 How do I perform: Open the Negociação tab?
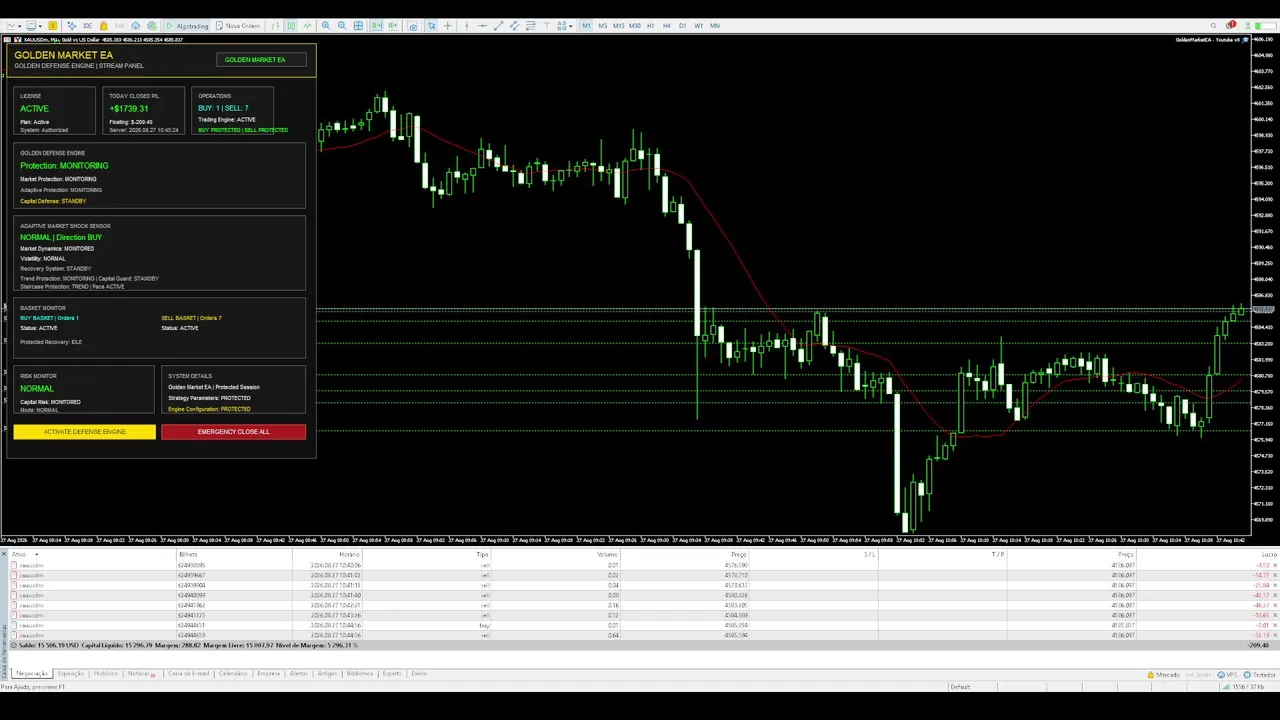point(32,673)
